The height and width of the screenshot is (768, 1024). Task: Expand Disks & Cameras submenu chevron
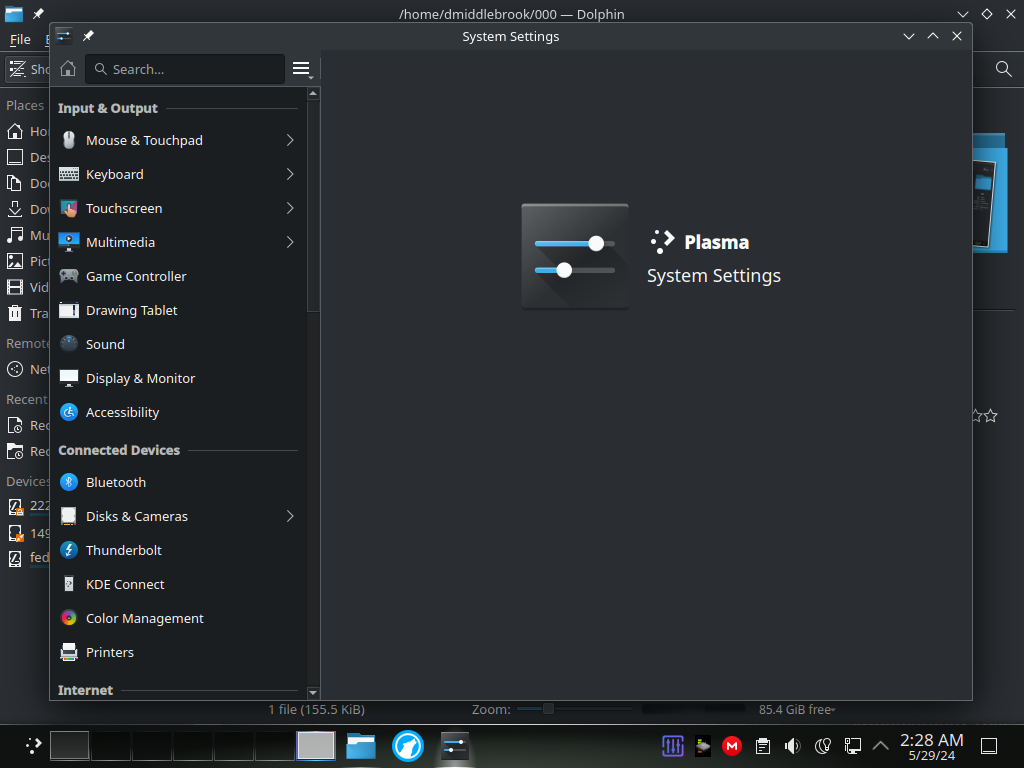point(290,516)
